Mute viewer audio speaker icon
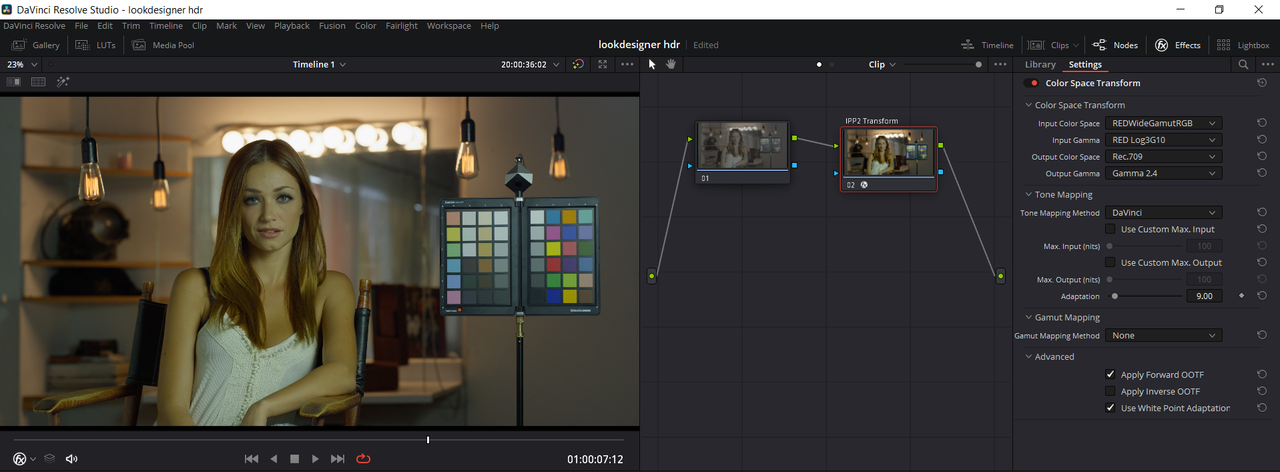The height and width of the screenshot is (472, 1280). [x=72, y=459]
